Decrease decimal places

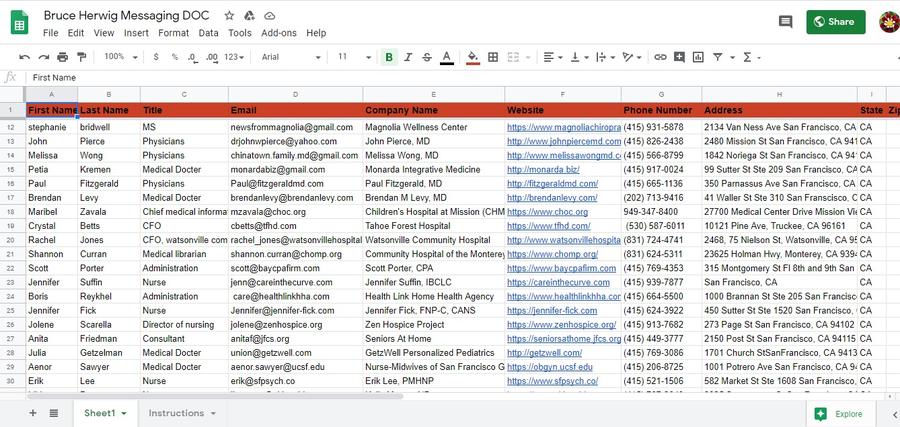tap(193, 57)
